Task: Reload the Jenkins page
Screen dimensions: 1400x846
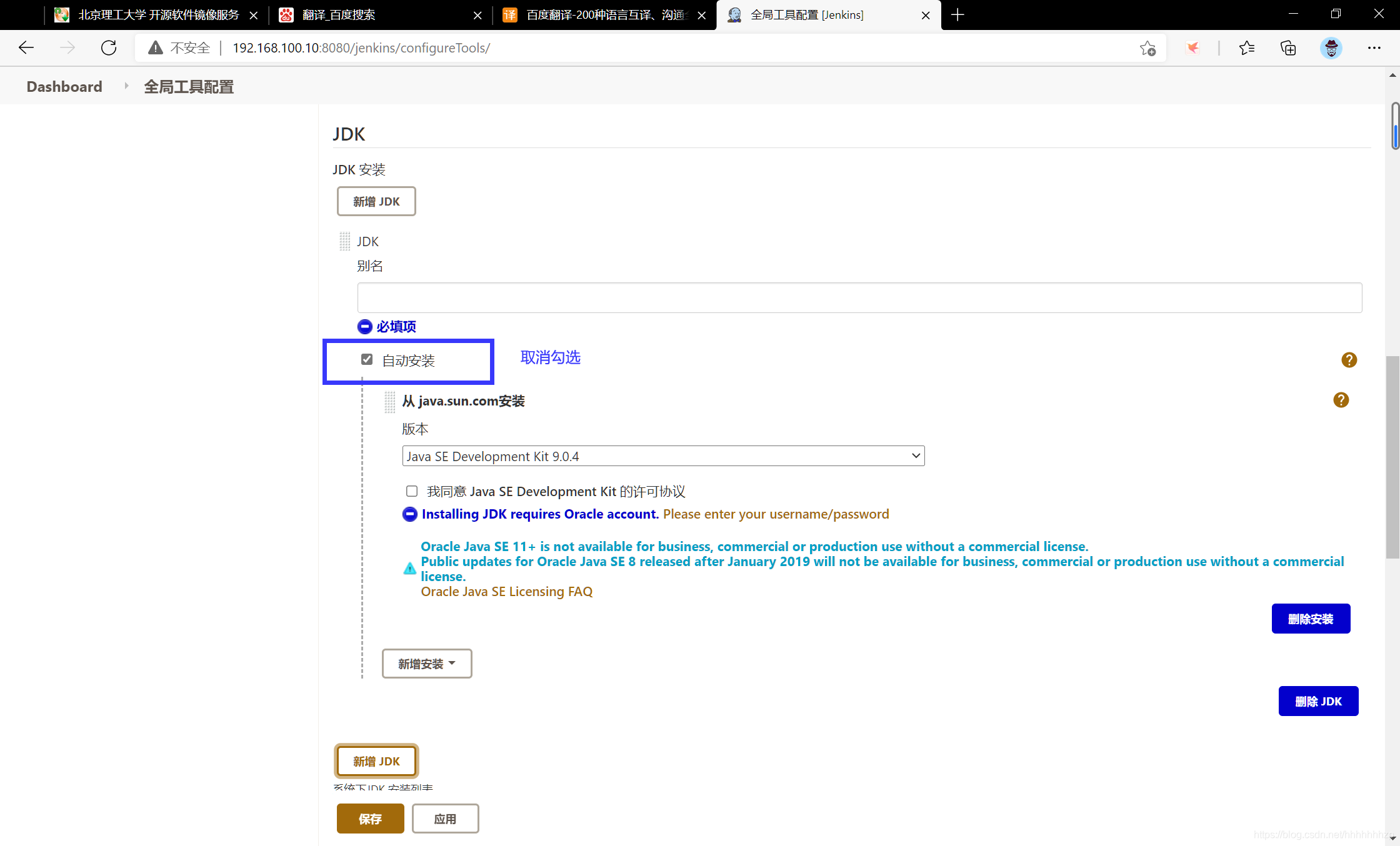Action: pos(109,48)
